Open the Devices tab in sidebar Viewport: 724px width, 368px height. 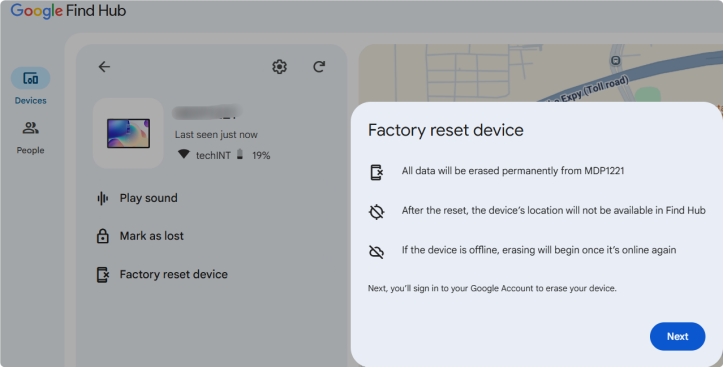click(x=30, y=86)
